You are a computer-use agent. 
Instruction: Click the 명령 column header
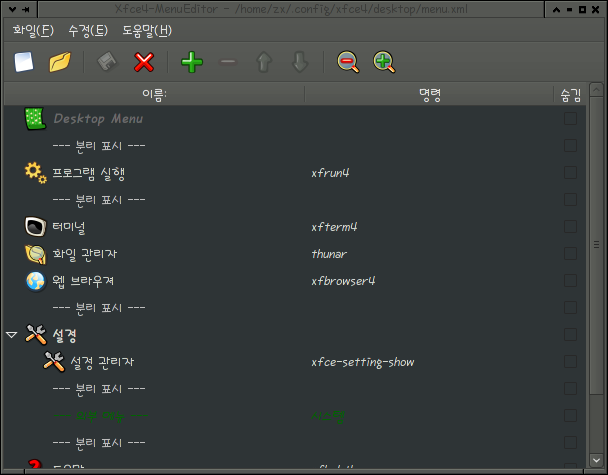[x=429, y=94]
